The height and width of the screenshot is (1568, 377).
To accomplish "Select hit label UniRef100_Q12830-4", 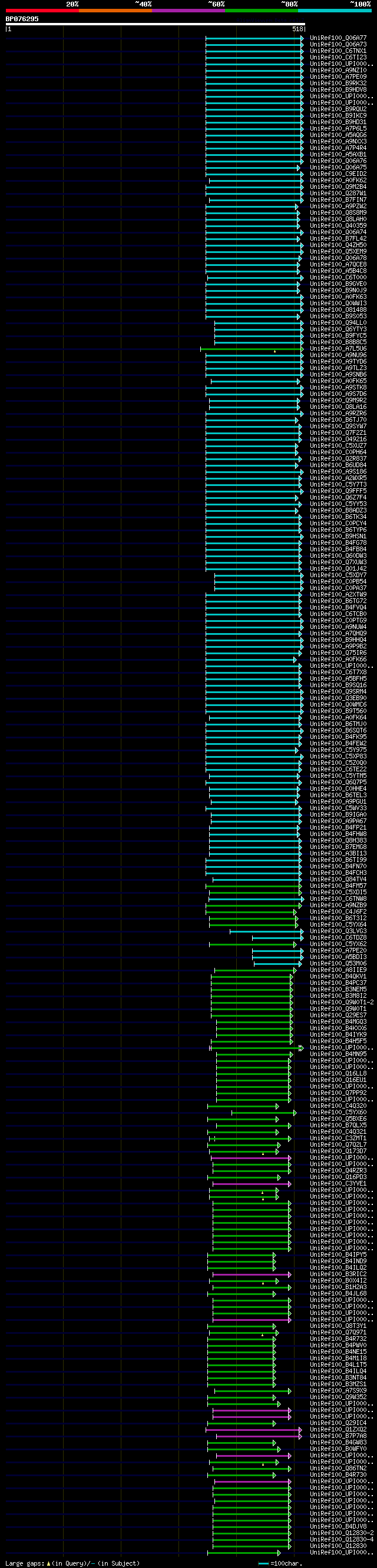I will coord(342,1539).
